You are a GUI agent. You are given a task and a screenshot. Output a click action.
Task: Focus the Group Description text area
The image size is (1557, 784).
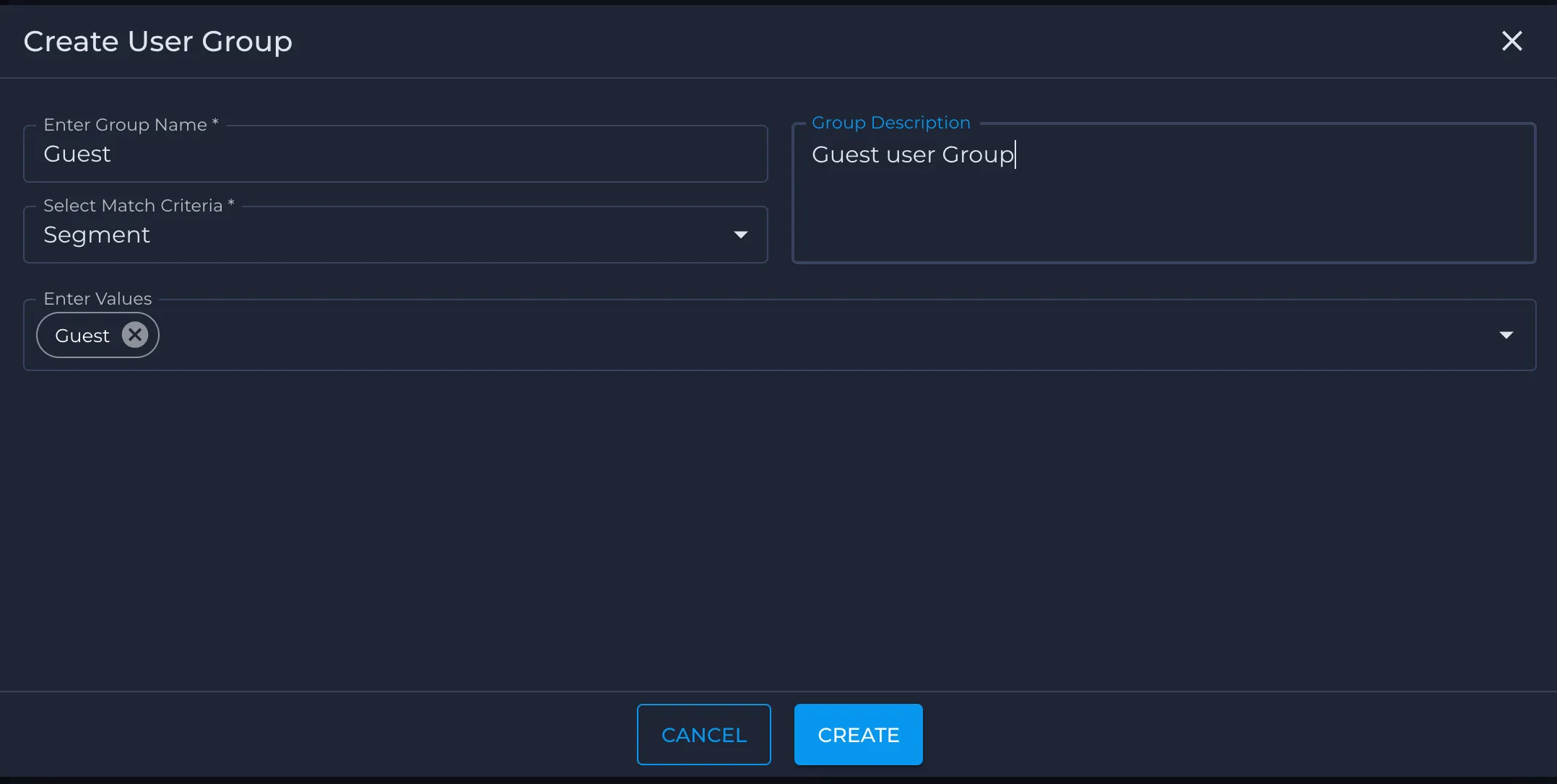tap(1163, 193)
